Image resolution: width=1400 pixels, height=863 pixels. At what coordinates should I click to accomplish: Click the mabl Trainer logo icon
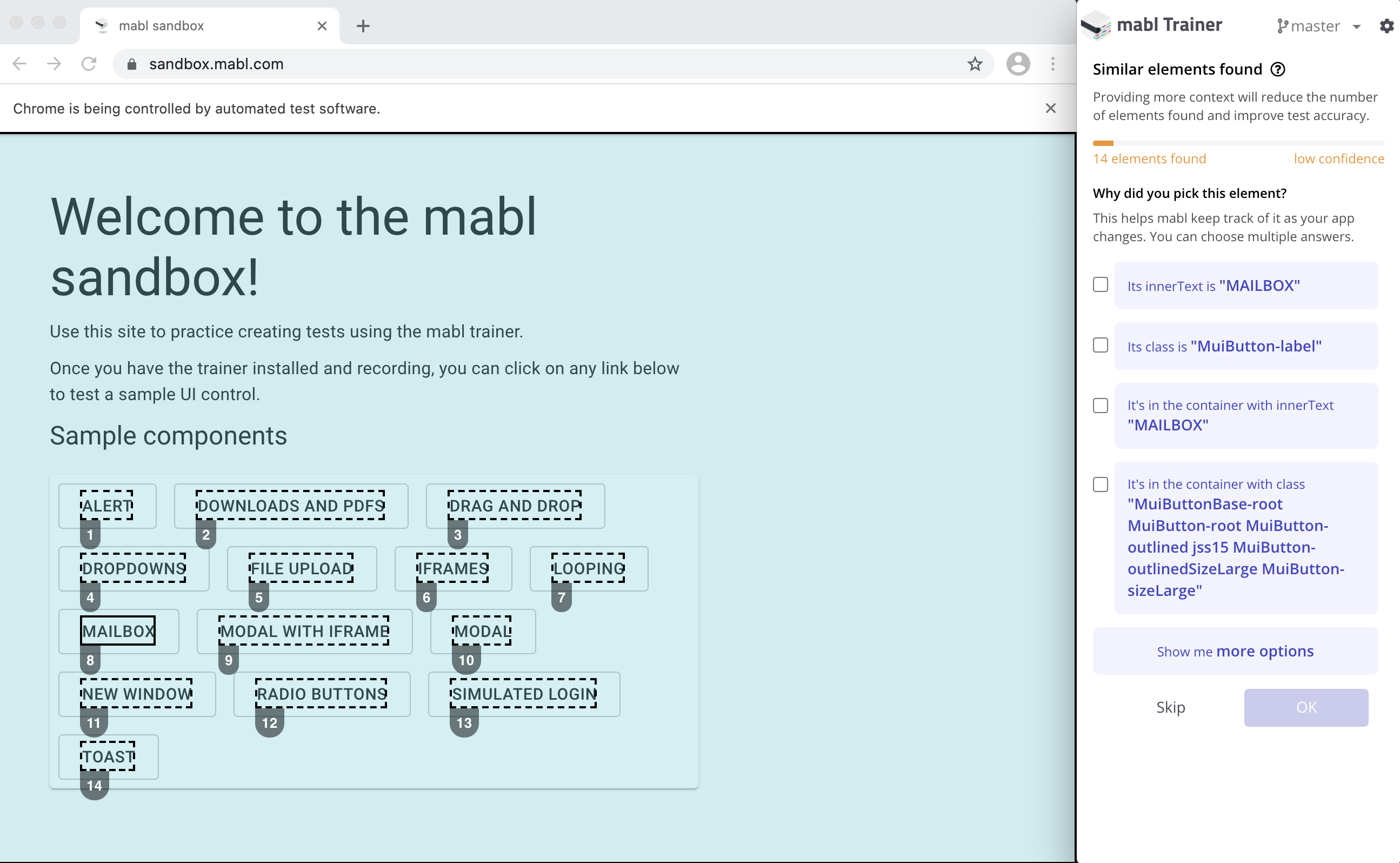pos(1095,26)
